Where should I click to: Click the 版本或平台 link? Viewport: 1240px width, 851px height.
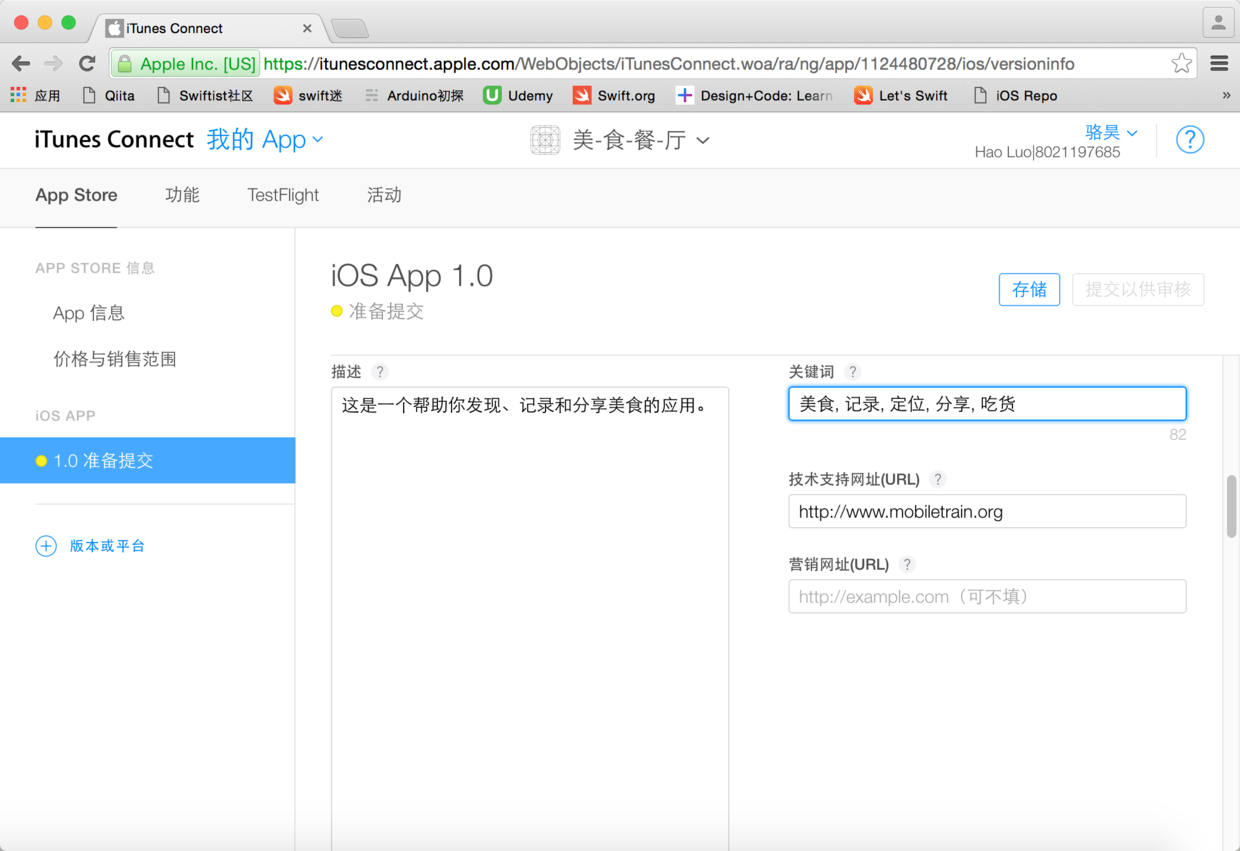click(x=108, y=546)
